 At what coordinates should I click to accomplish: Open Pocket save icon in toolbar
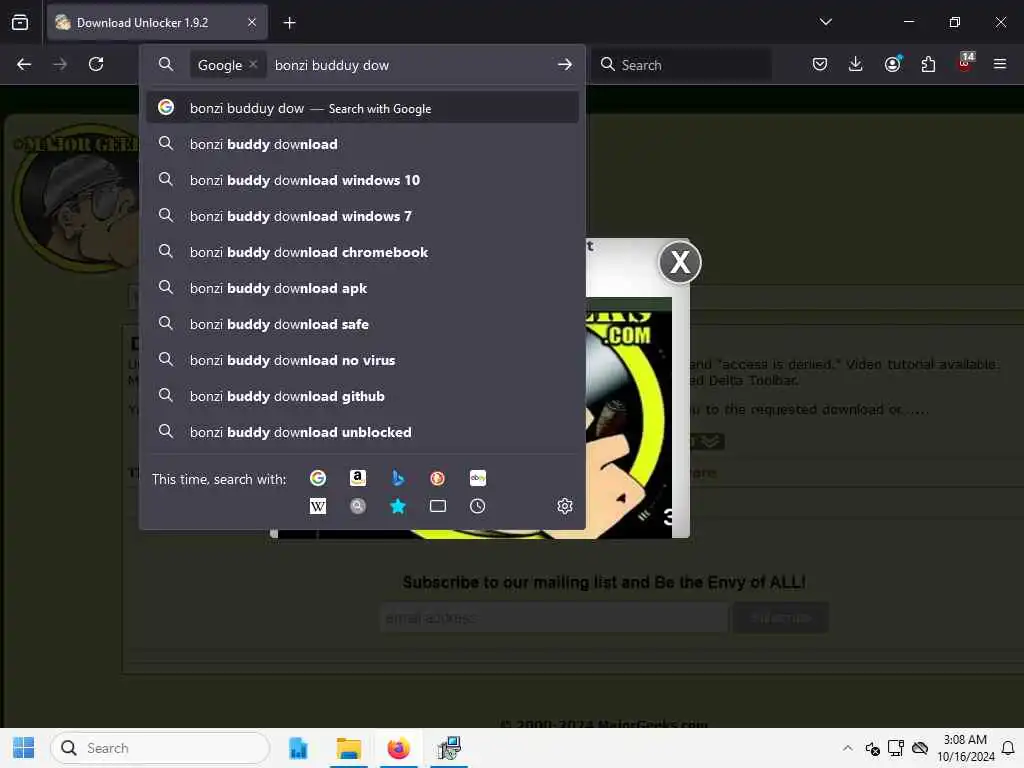tap(820, 64)
